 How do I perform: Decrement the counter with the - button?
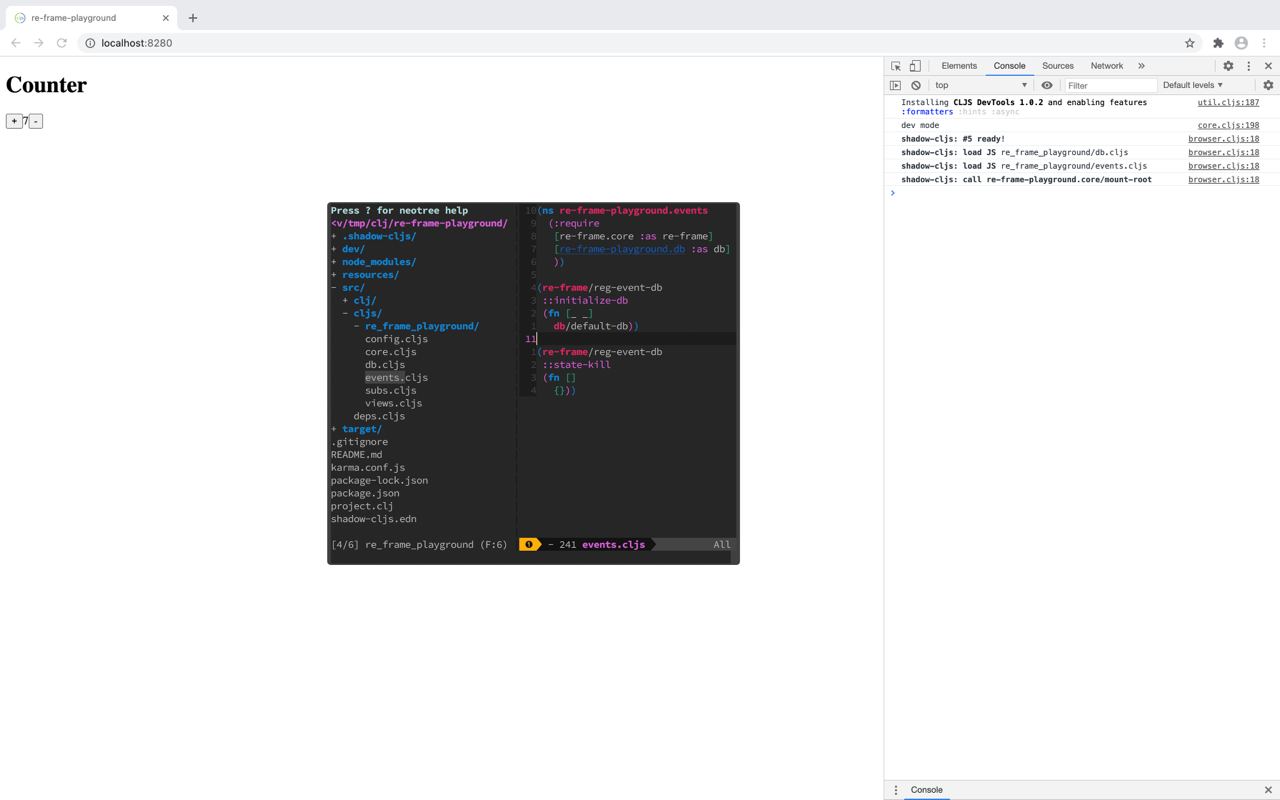36,121
